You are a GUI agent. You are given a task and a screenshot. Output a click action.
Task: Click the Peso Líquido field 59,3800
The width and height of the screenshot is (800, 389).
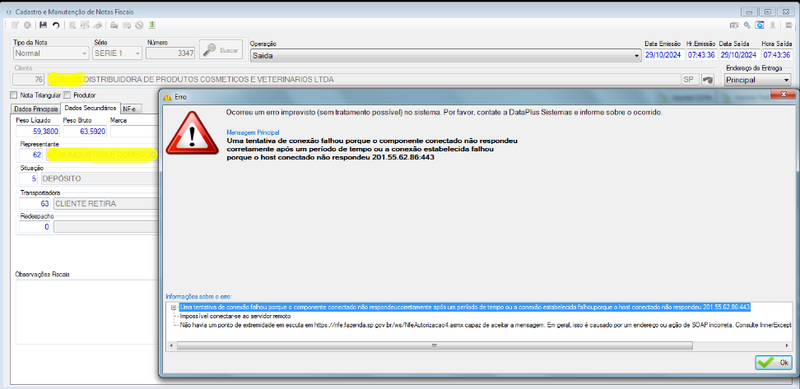(39, 131)
